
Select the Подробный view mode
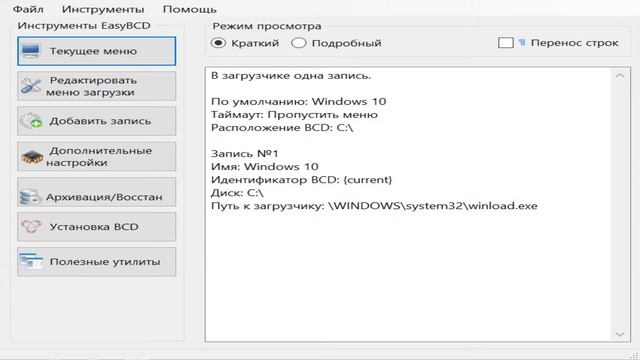[298, 42]
